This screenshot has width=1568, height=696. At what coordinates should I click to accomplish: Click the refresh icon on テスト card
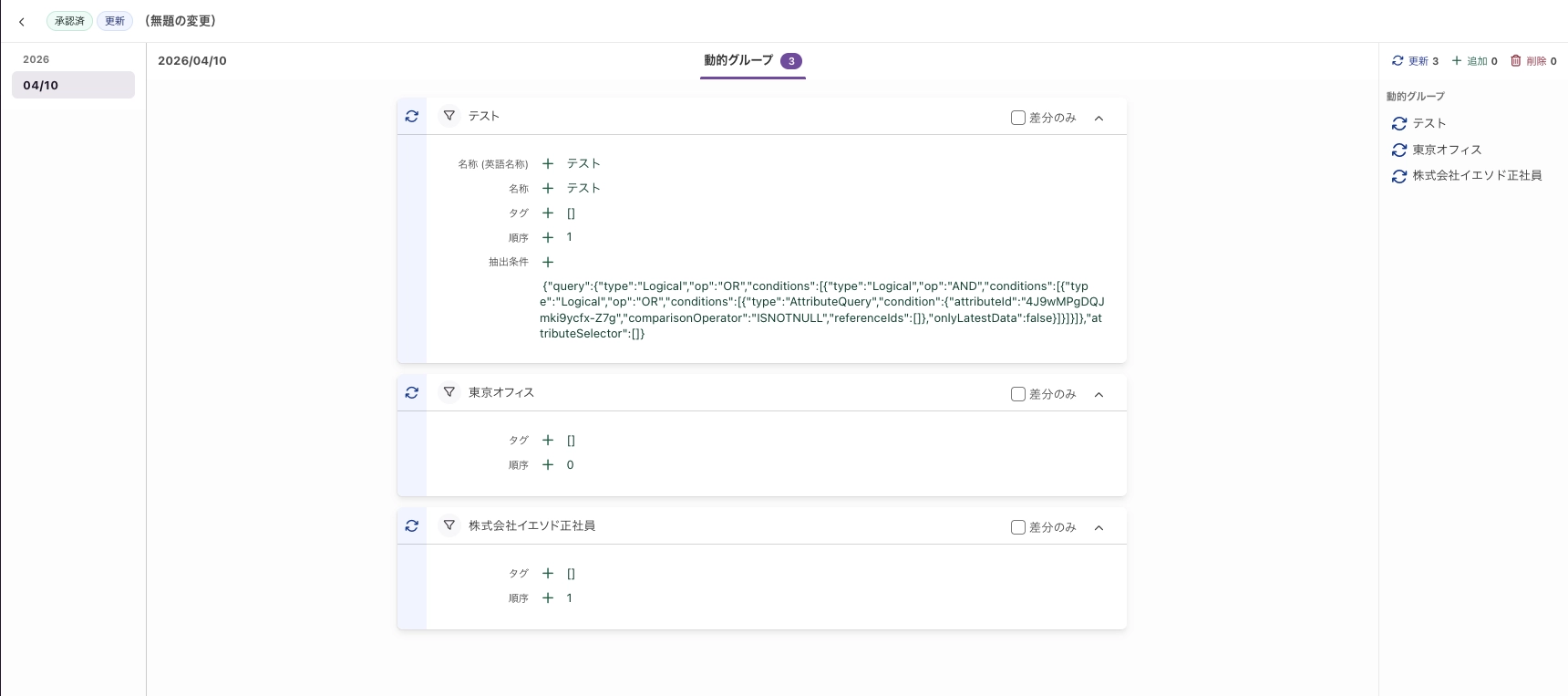[412, 117]
